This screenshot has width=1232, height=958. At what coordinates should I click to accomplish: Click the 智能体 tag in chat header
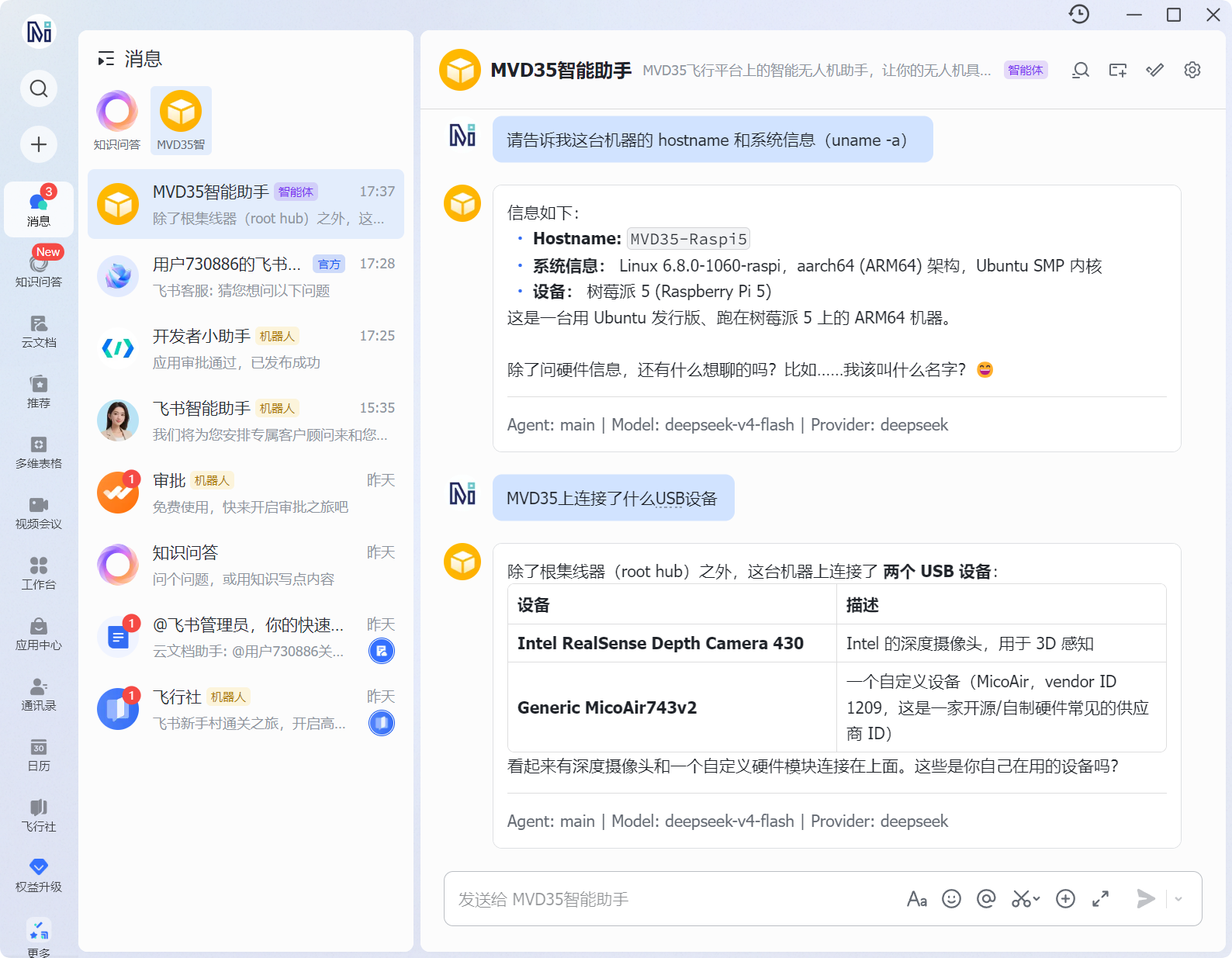1026,71
